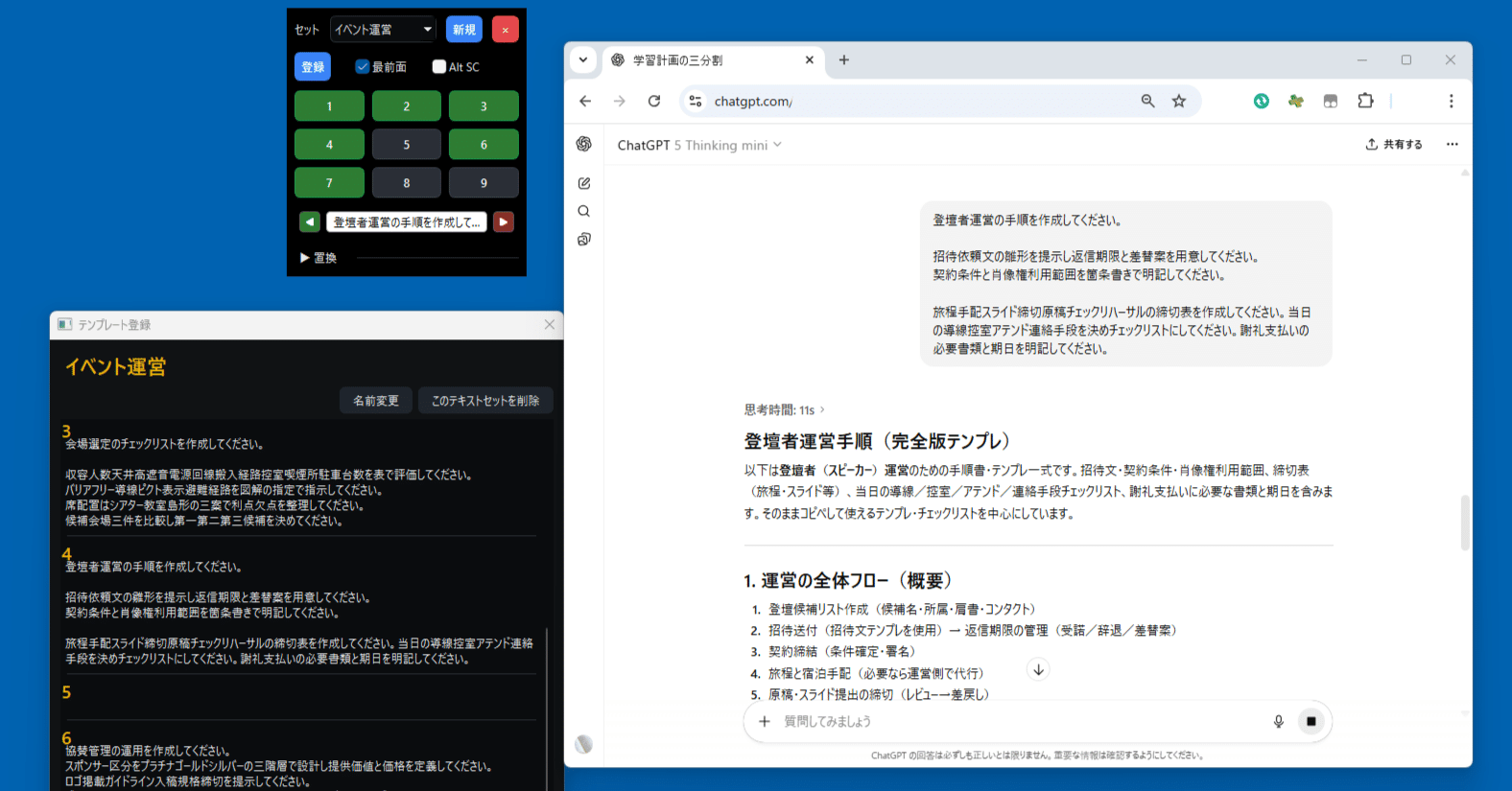Click このテキストセットを削除 button
1512x791 pixels.
tap(485, 400)
